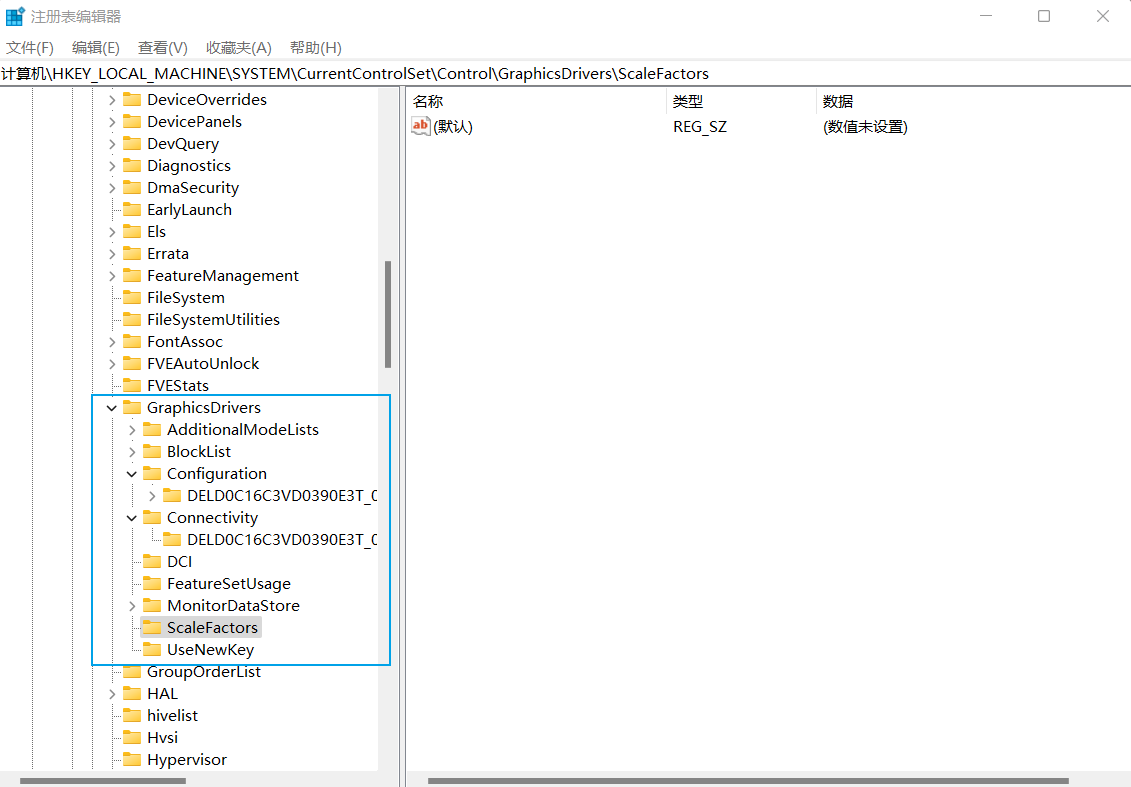Open the 文件(F) menu

coord(30,48)
